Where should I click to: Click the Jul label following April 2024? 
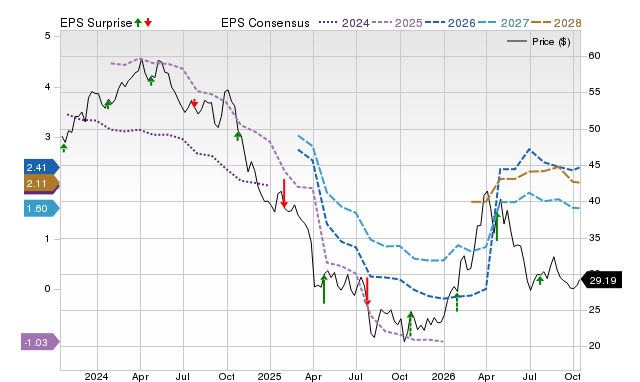point(182,376)
